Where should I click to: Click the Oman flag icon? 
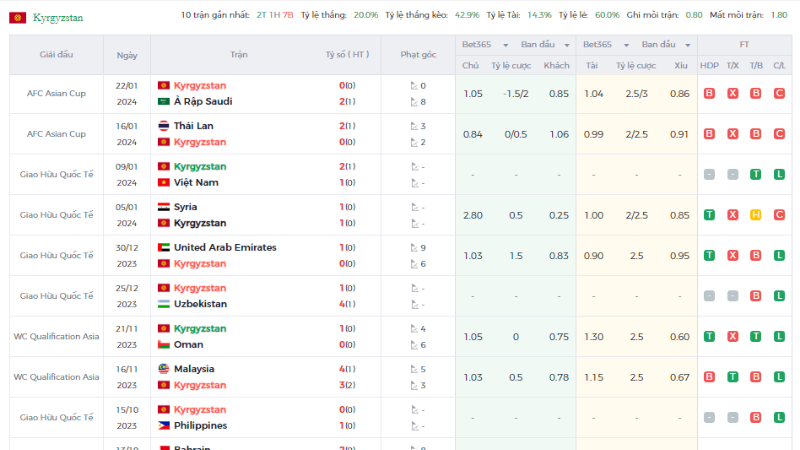coord(163,344)
